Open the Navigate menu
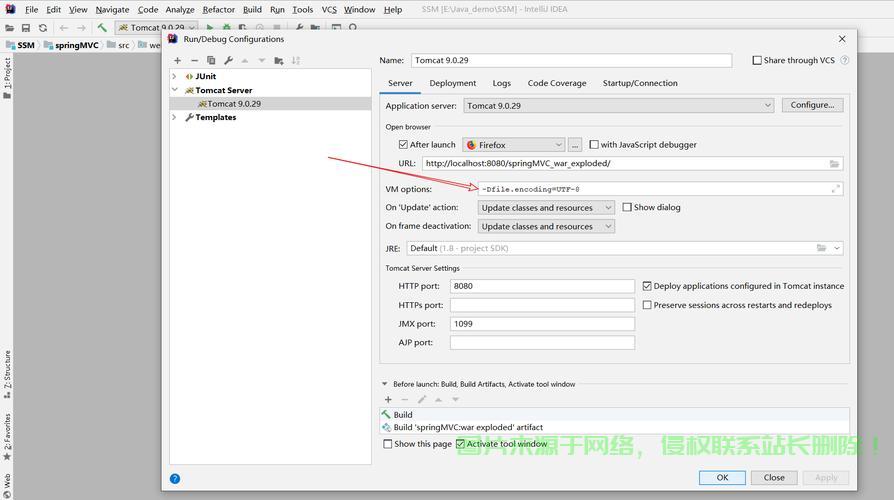This screenshot has height=500, width=894. [x=112, y=10]
